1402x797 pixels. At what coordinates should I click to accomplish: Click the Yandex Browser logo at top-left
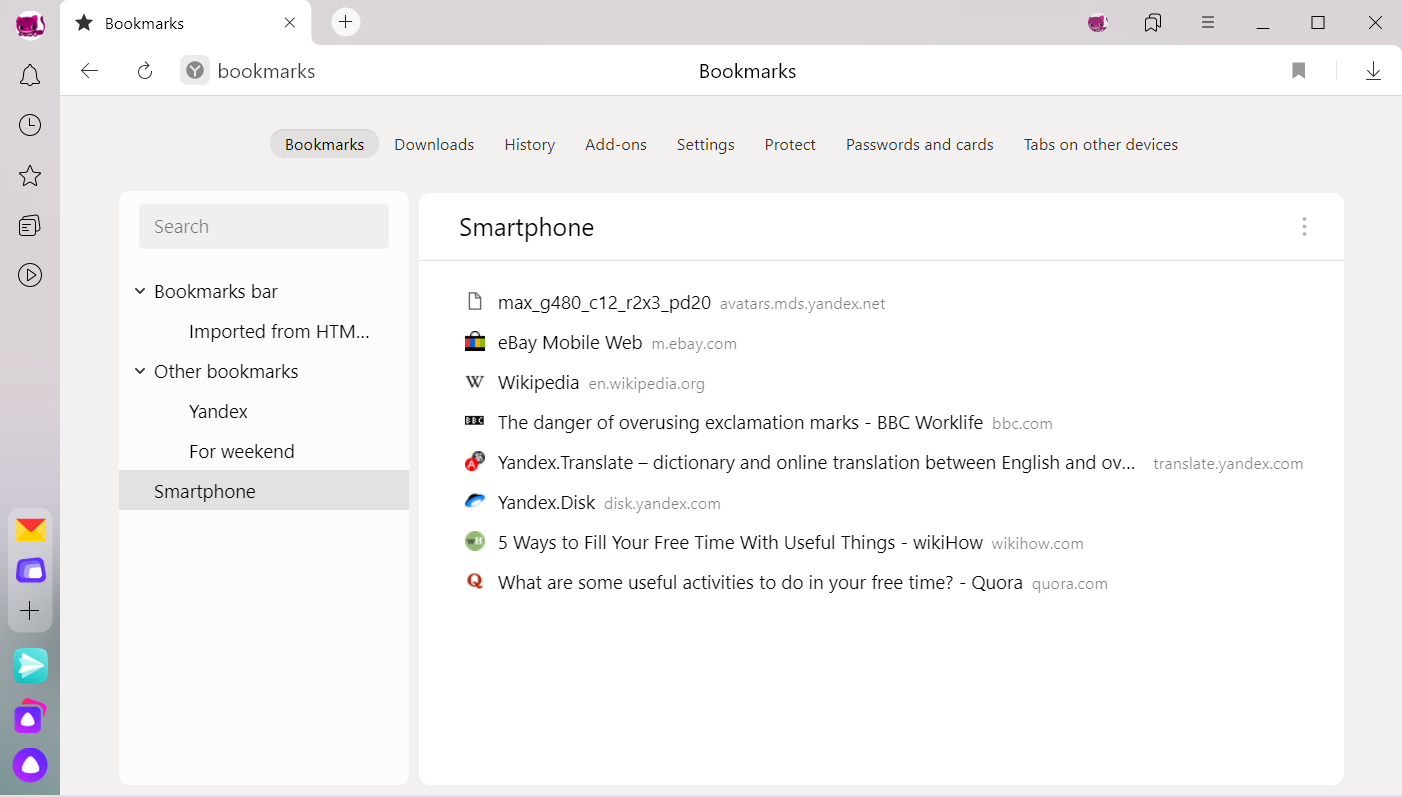click(x=30, y=24)
